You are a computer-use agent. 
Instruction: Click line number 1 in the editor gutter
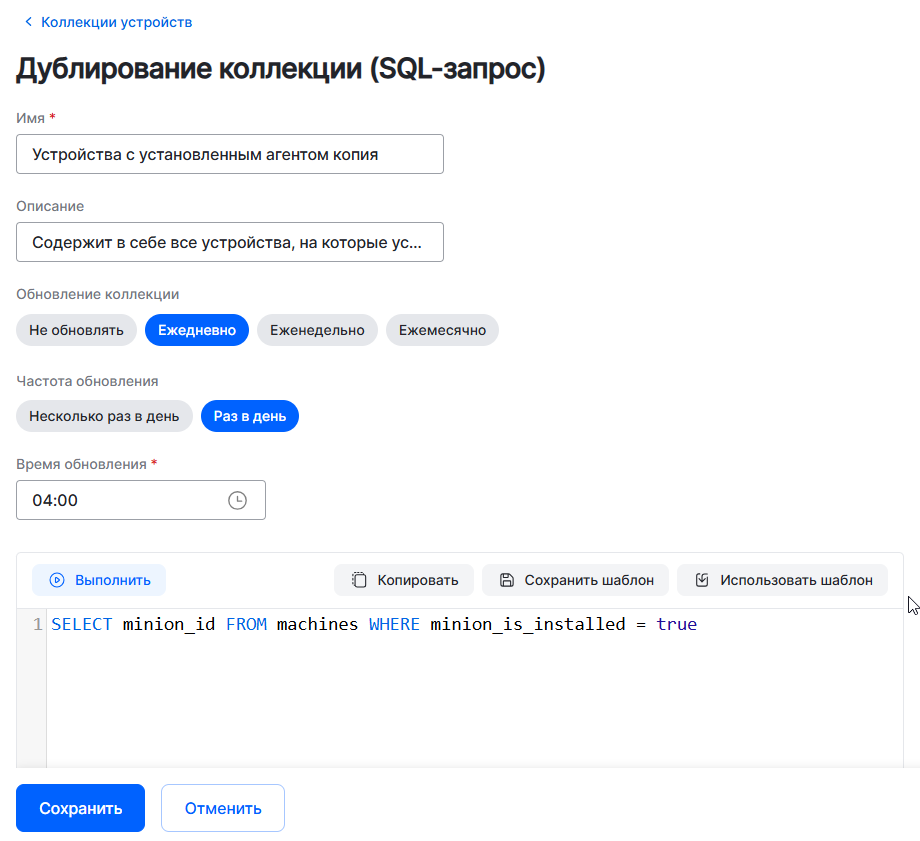[x=38, y=625]
